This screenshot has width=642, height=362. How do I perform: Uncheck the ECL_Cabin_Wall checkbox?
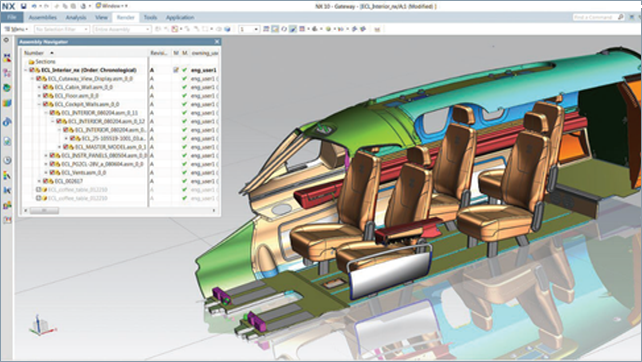pos(45,87)
